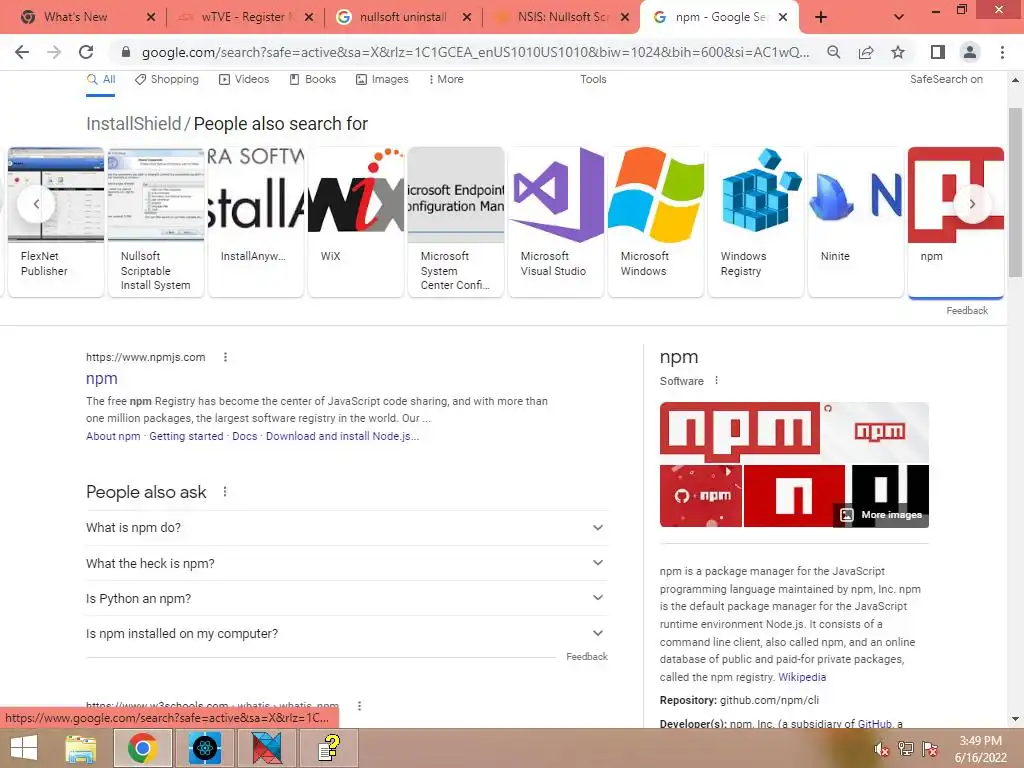Click the forward navigation arrow

coord(54,52)
